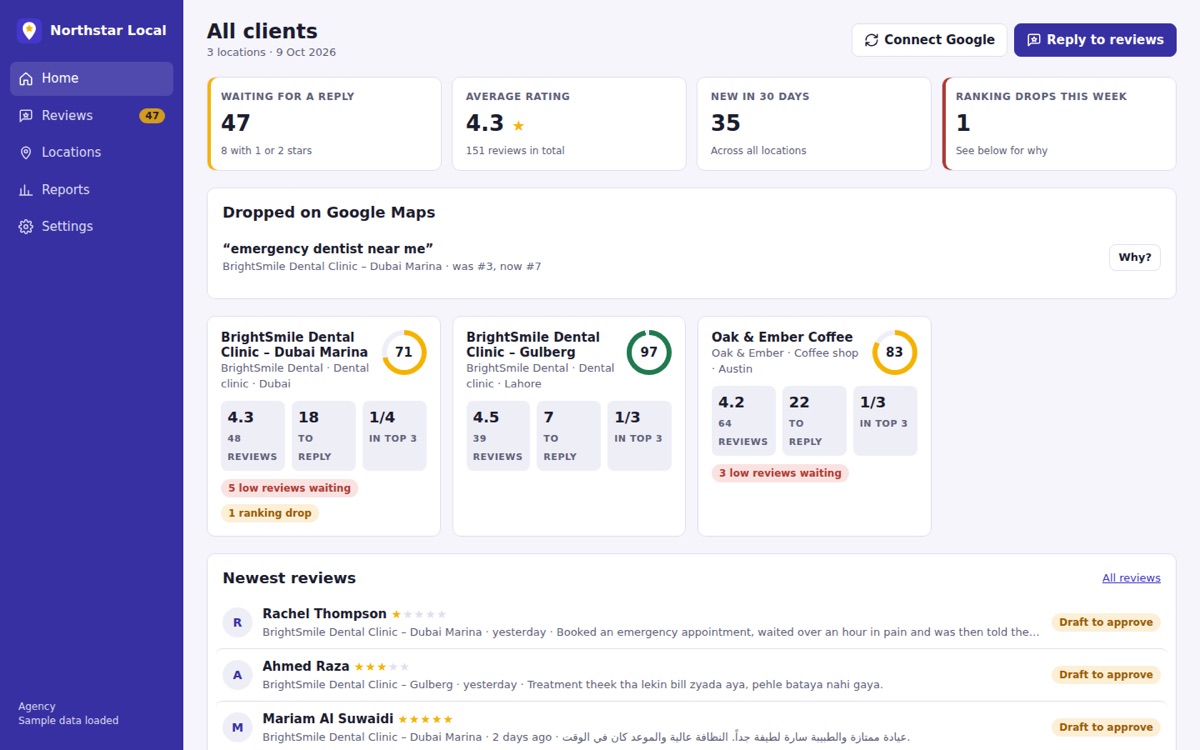Open the Oak & Ember Coffee card title
This screenshot has height=750, width=1200.
[782, 337]
